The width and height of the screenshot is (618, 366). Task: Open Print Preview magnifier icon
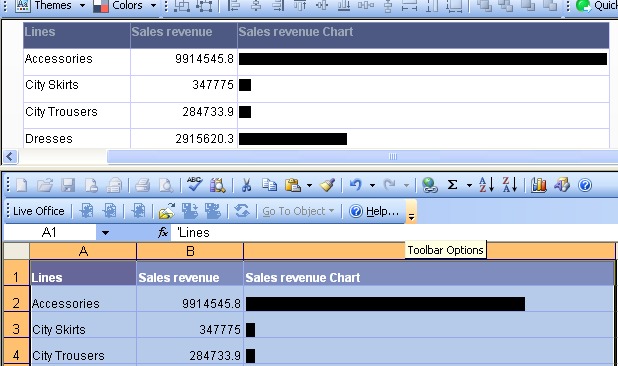(166, 185)
